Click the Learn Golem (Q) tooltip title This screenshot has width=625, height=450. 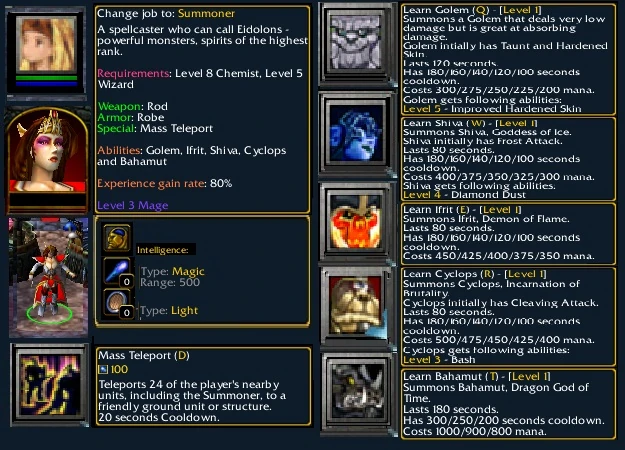[x=472, y=10]
